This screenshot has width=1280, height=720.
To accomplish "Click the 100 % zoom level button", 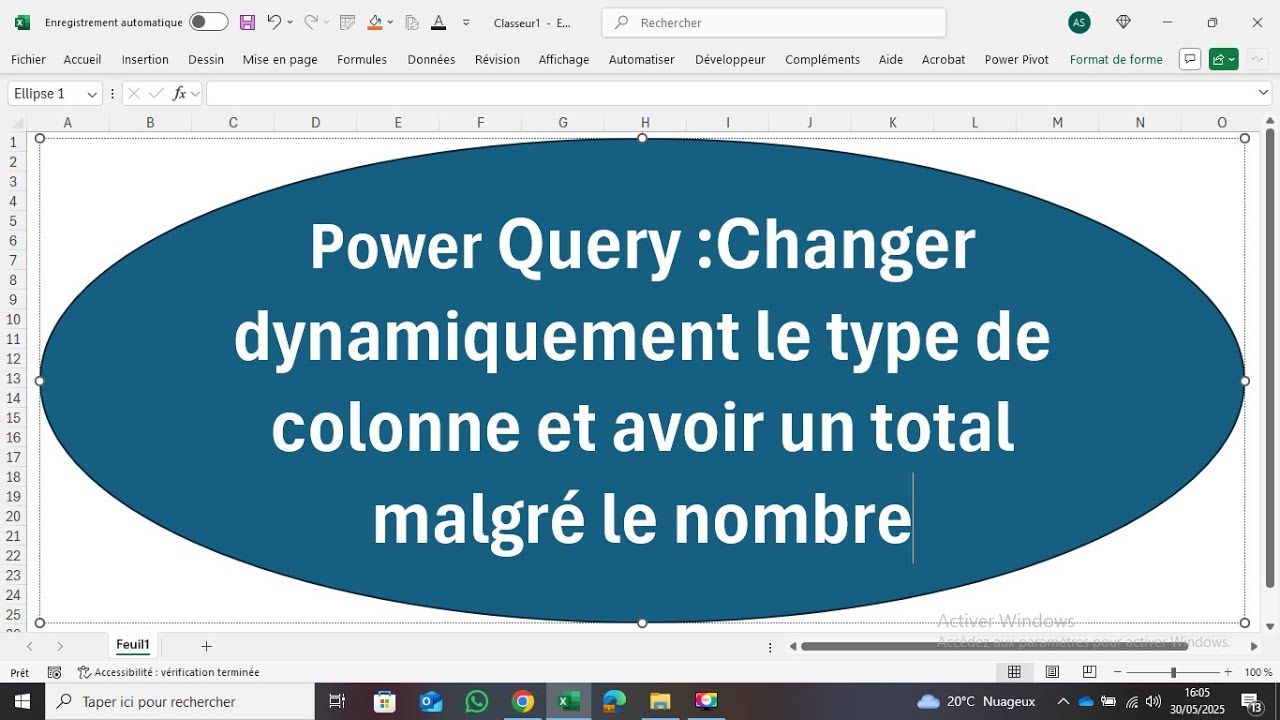I will pos(1258,672).
